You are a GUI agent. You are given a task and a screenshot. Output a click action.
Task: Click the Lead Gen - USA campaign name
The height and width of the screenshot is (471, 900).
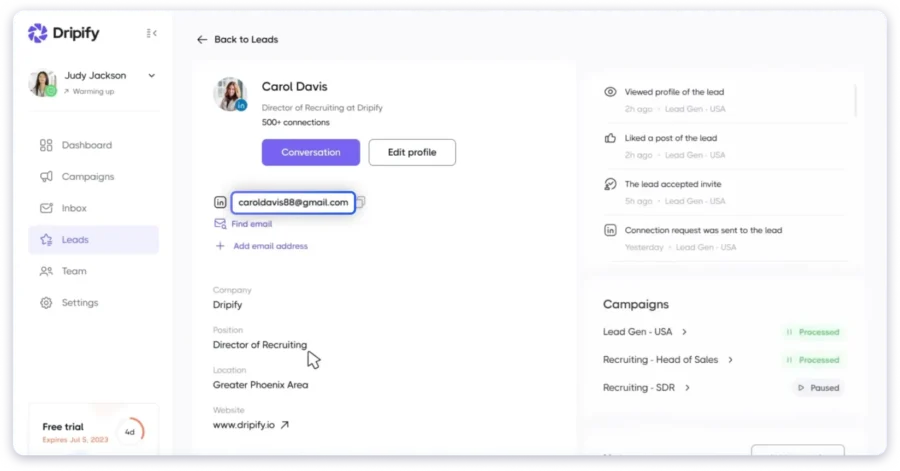tap(637, 332)
